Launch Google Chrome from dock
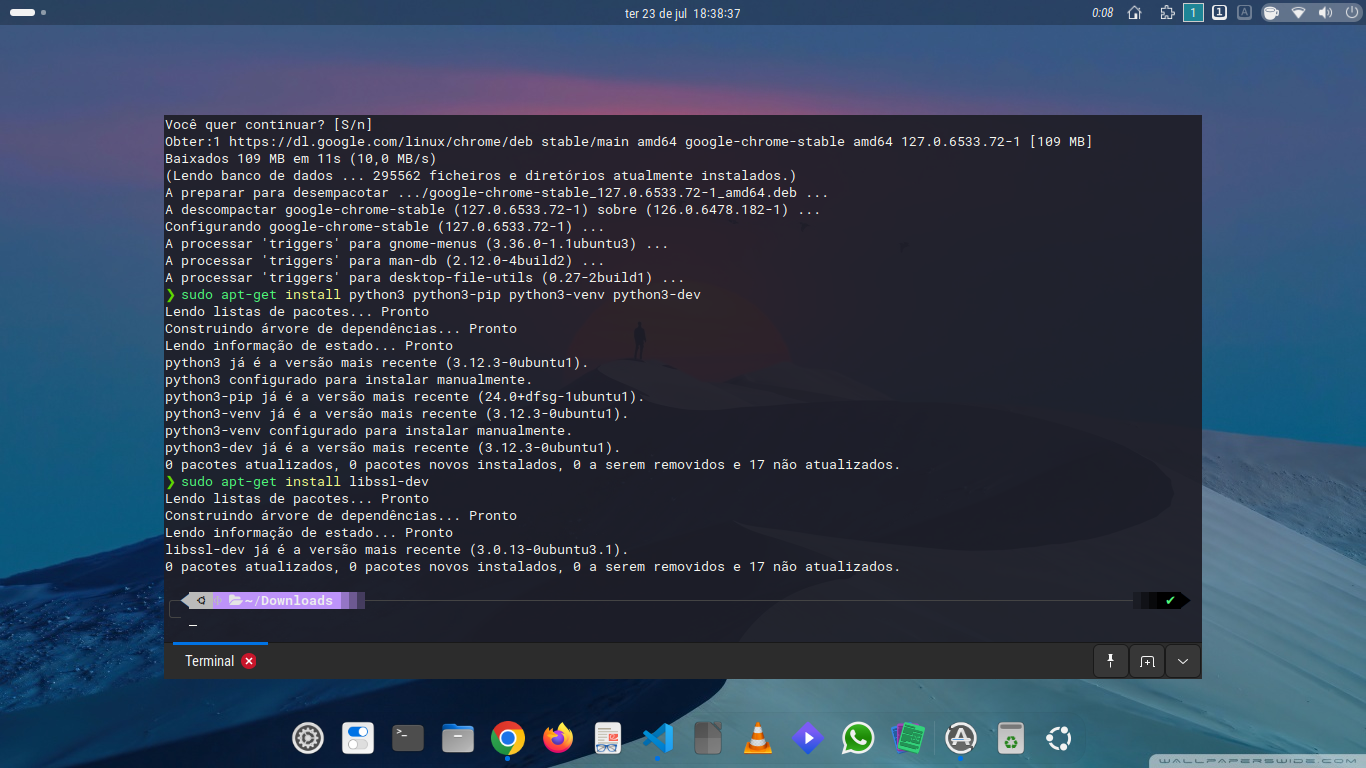The width and height of the screenshot is (1366, 768). click(508, 739)
